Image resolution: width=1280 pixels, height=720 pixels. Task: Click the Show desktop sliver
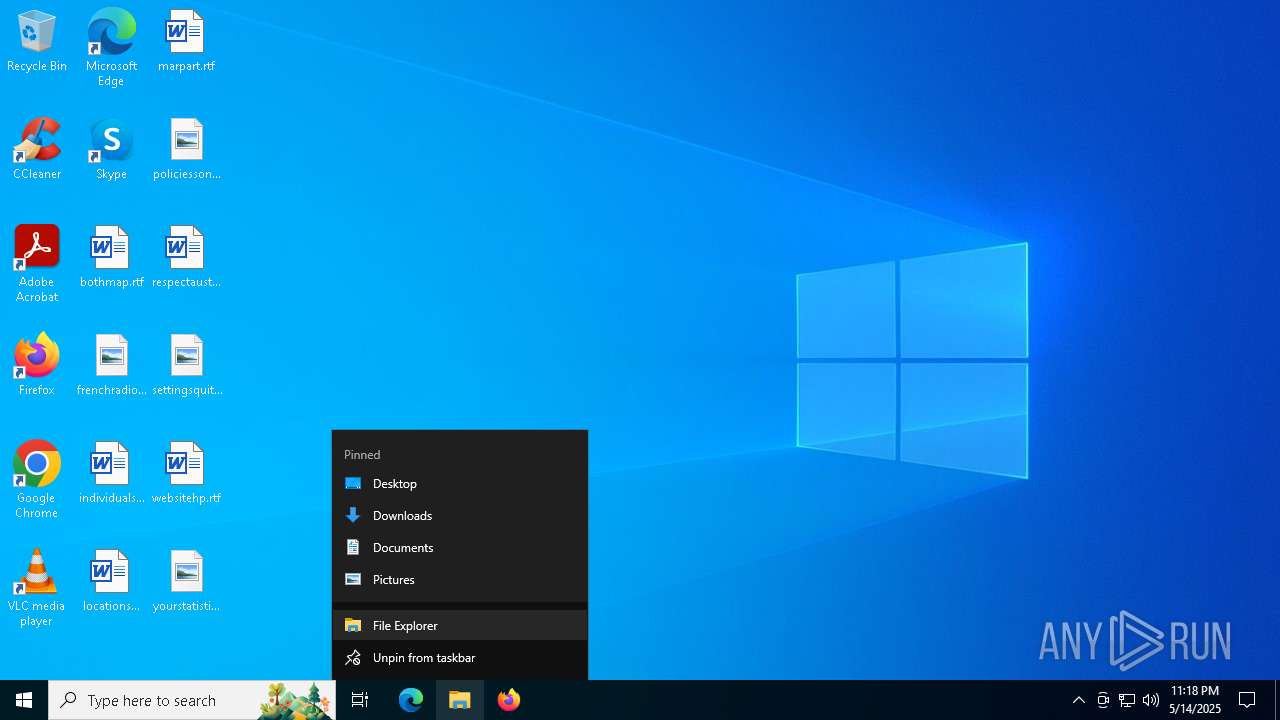[1277, 700]
